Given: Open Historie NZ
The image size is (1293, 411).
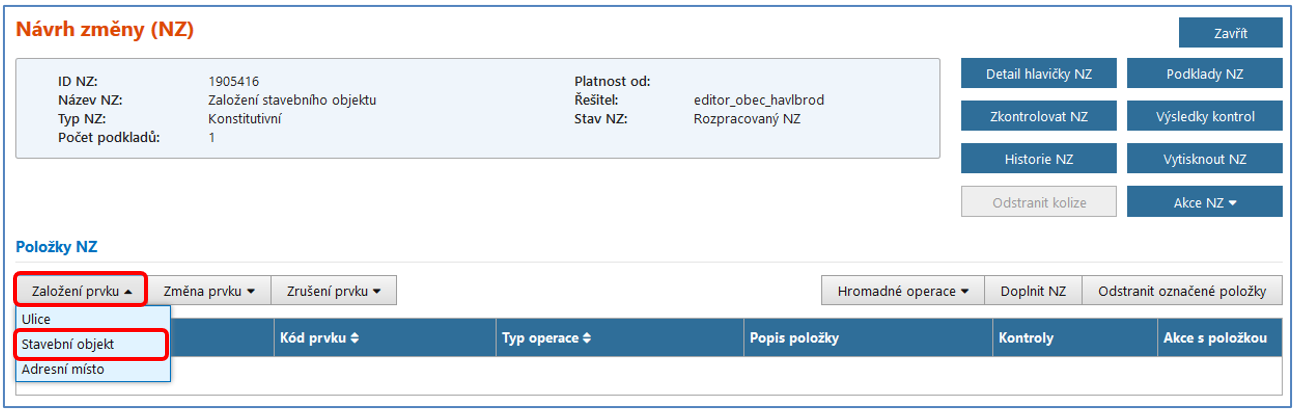Looking at the screenshot, I should coord(1038,159).
